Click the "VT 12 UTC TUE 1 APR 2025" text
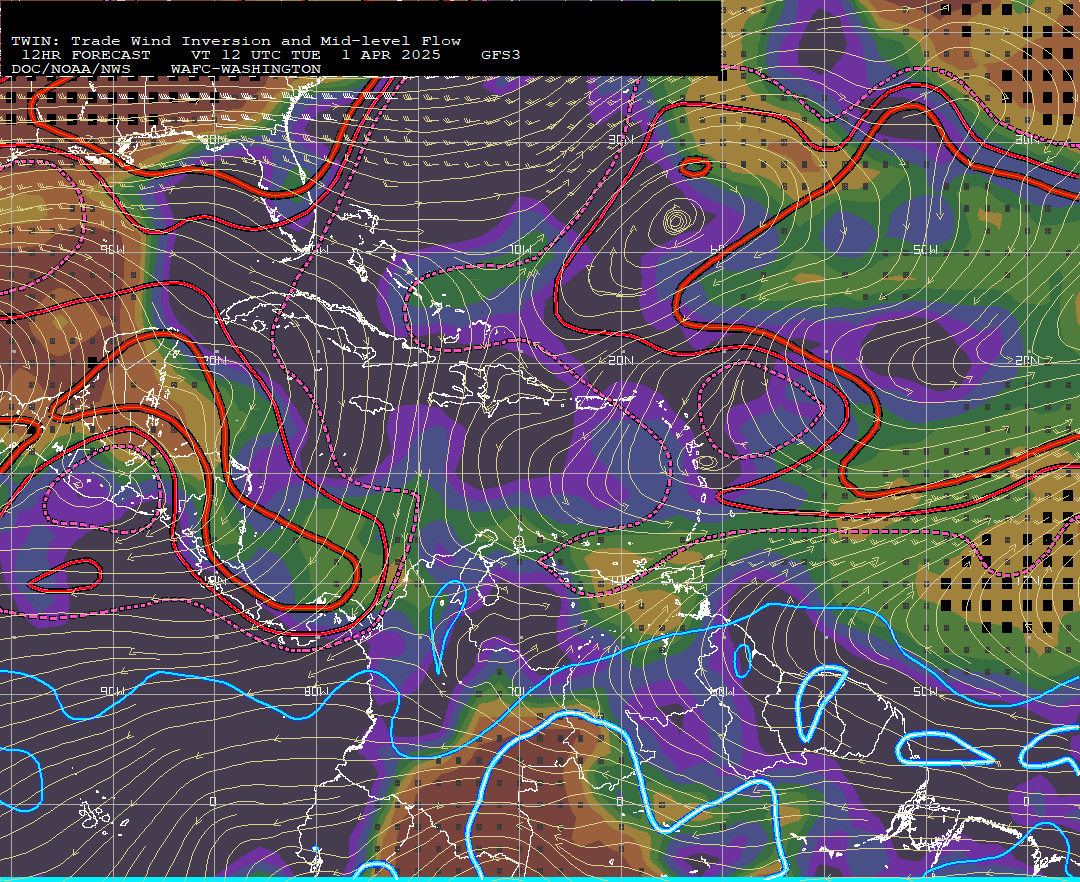Screen dimensions: 1080x882 316,55
